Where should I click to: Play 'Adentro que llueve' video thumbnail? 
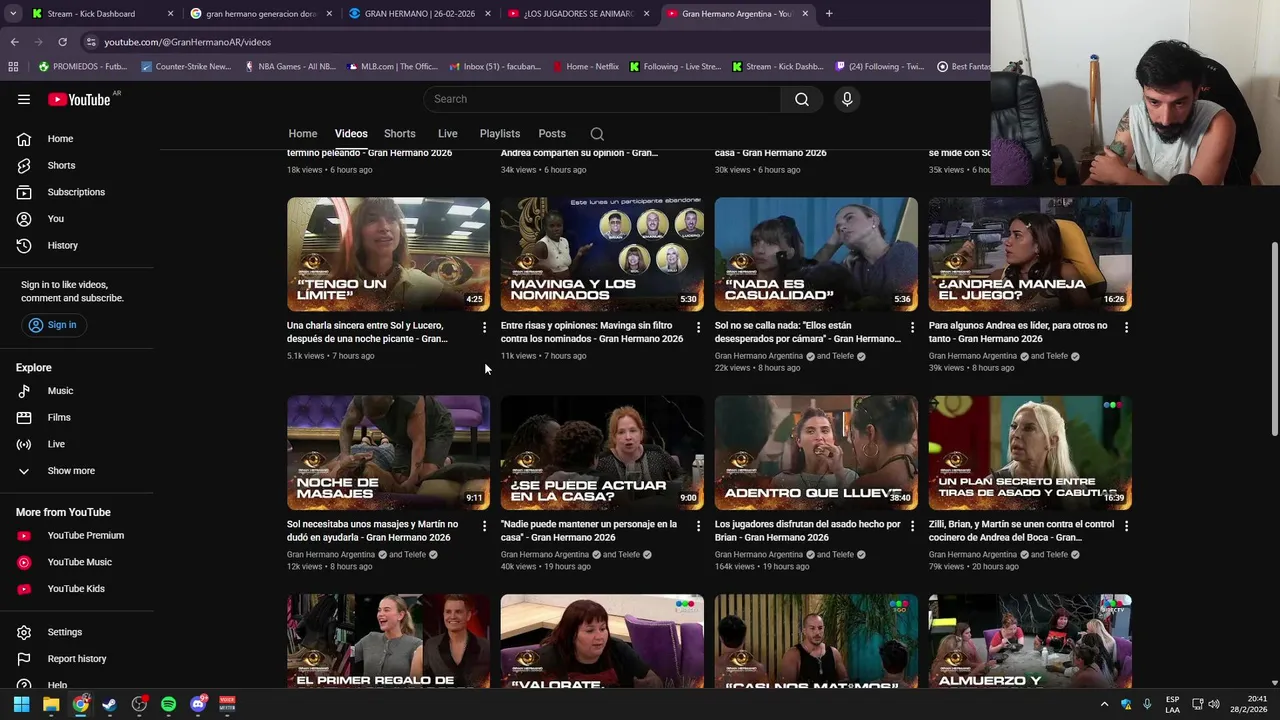pos(816,453)
